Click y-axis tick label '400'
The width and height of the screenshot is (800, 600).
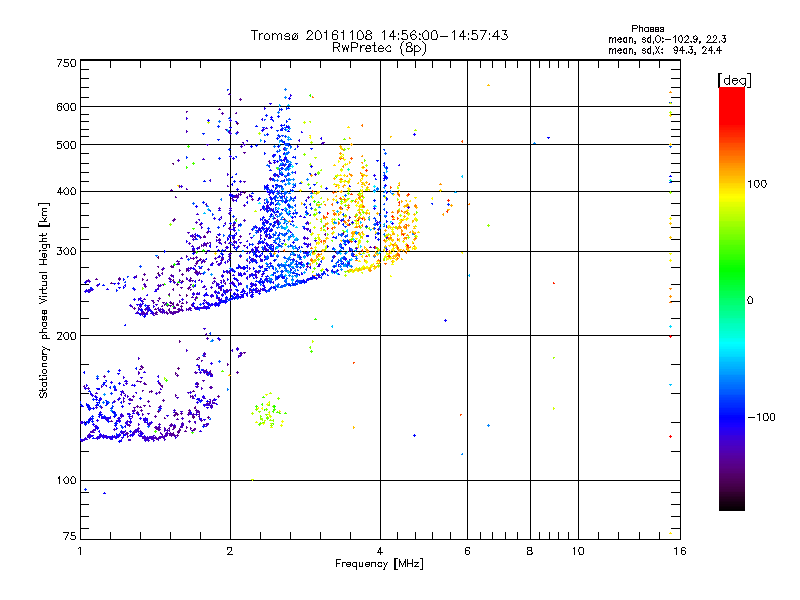point(66,192)
